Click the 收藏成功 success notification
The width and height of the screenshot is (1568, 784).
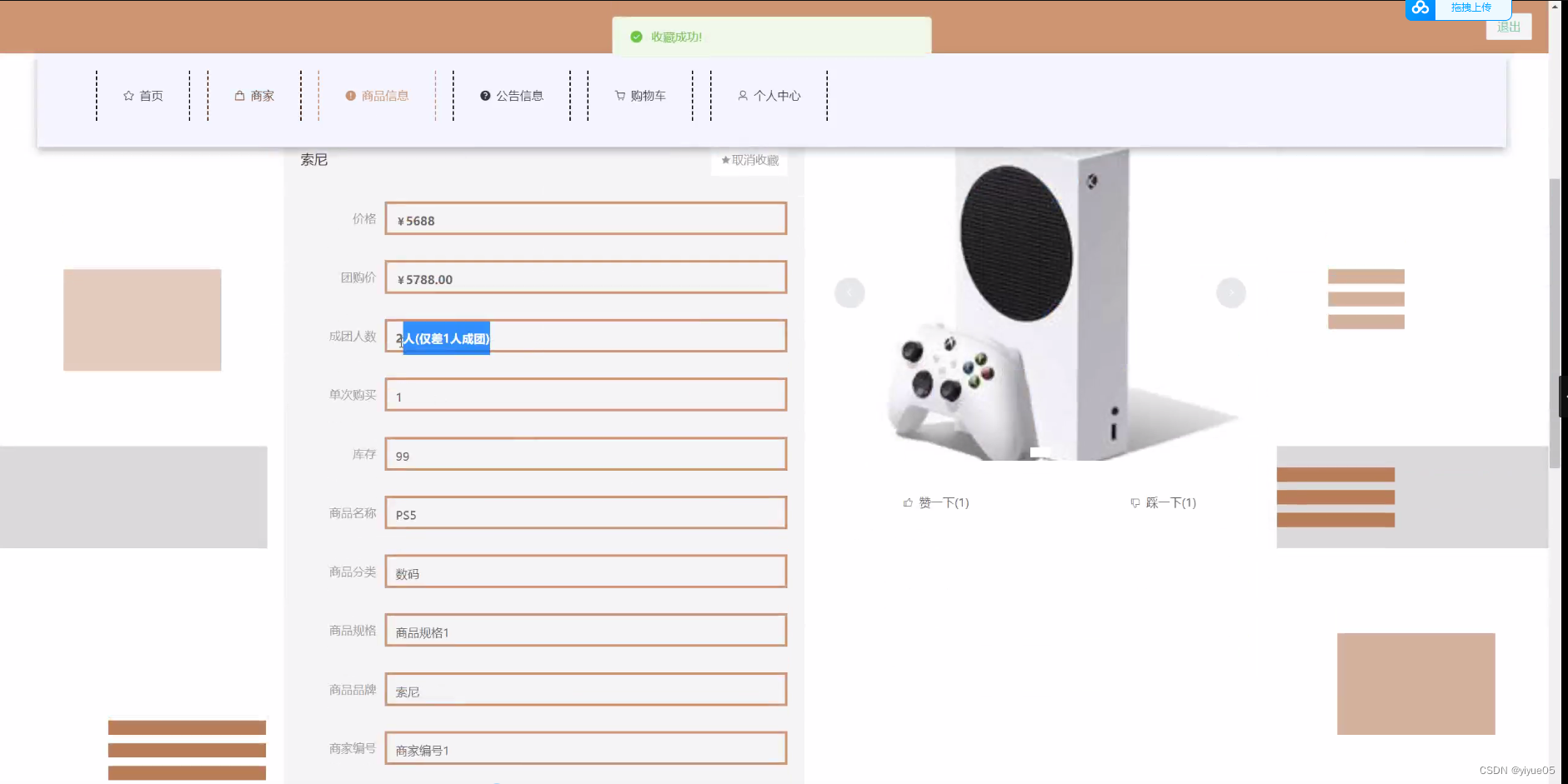772,37
